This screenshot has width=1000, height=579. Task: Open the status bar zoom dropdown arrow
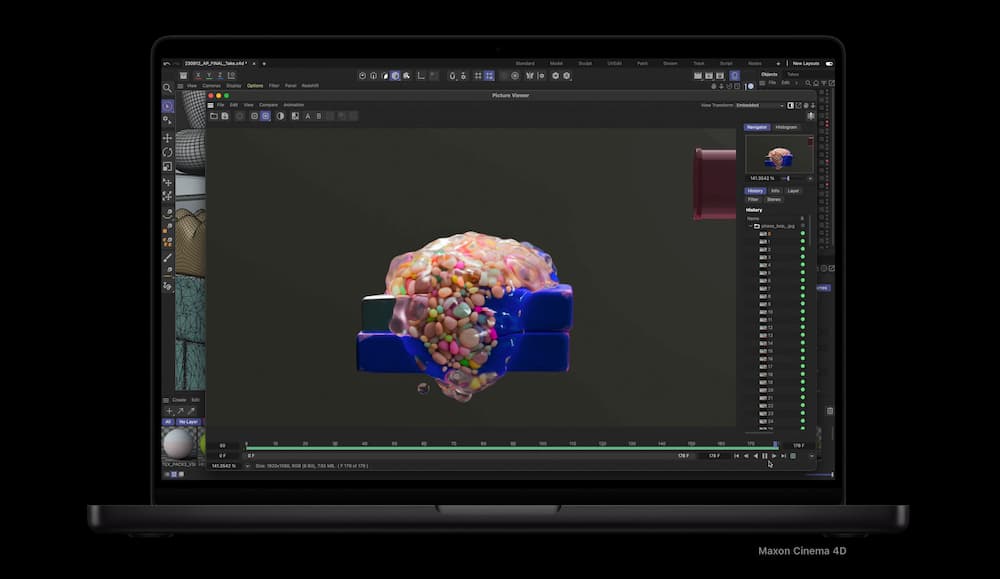(247, 466)
